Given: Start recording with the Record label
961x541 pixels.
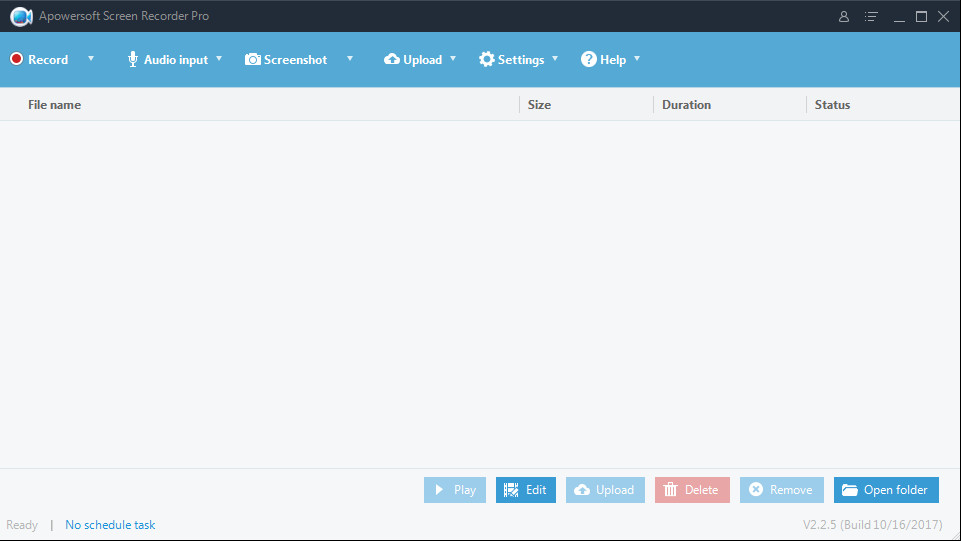Looking at the screenshot, I should pyautogui.click(x=48, y=59).
